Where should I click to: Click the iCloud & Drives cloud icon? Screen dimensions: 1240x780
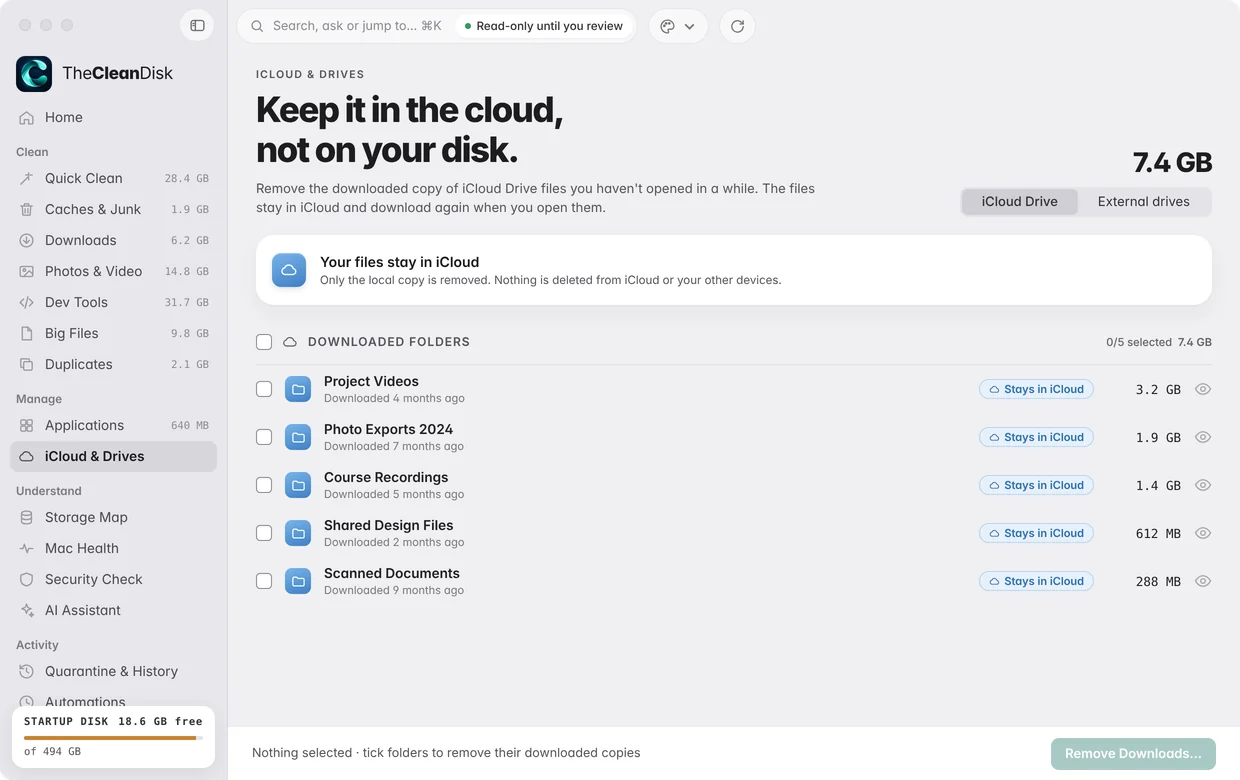pyautogui.click(x=27, y=456)
